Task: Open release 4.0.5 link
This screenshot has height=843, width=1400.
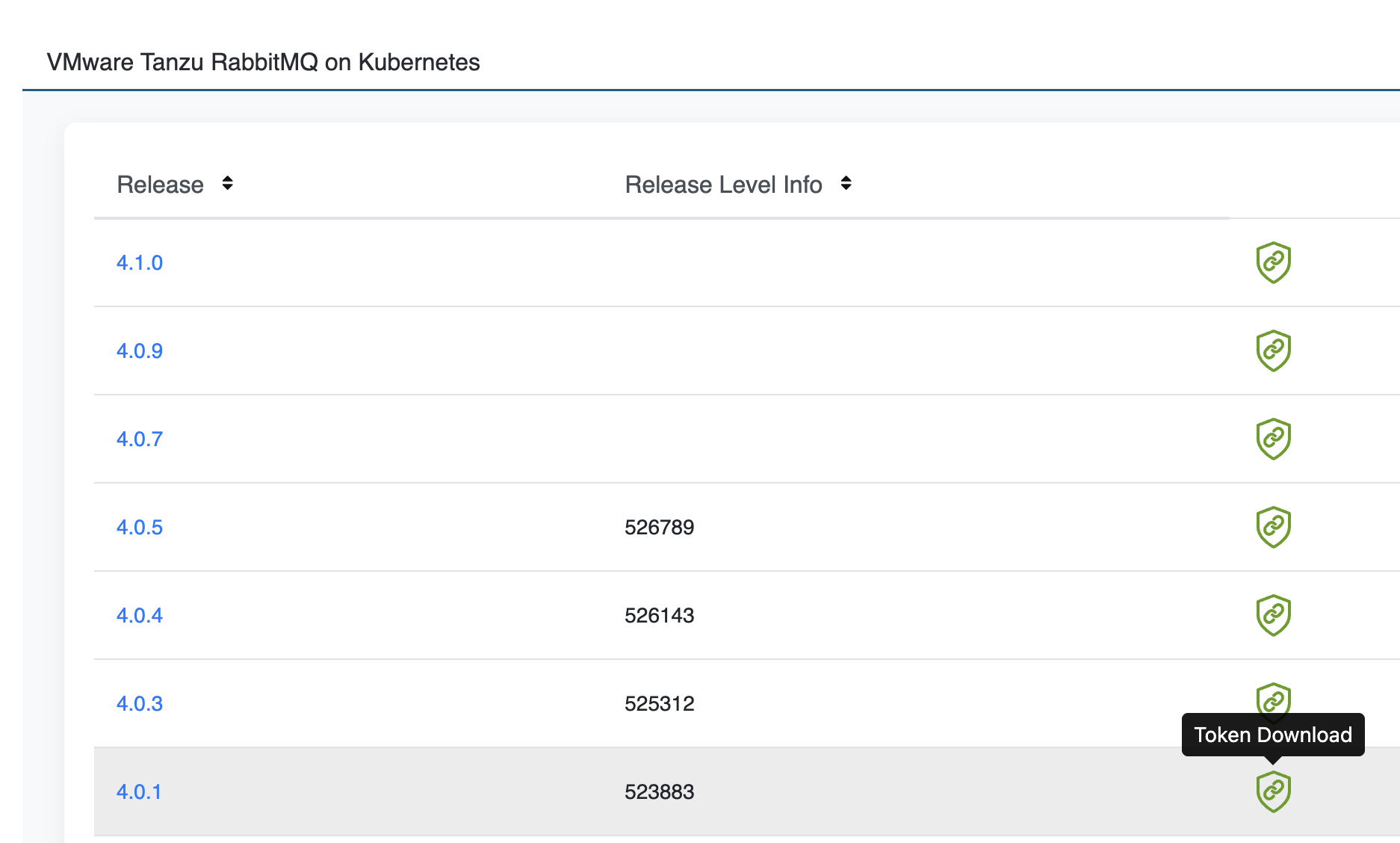Action: coord(140,528)
